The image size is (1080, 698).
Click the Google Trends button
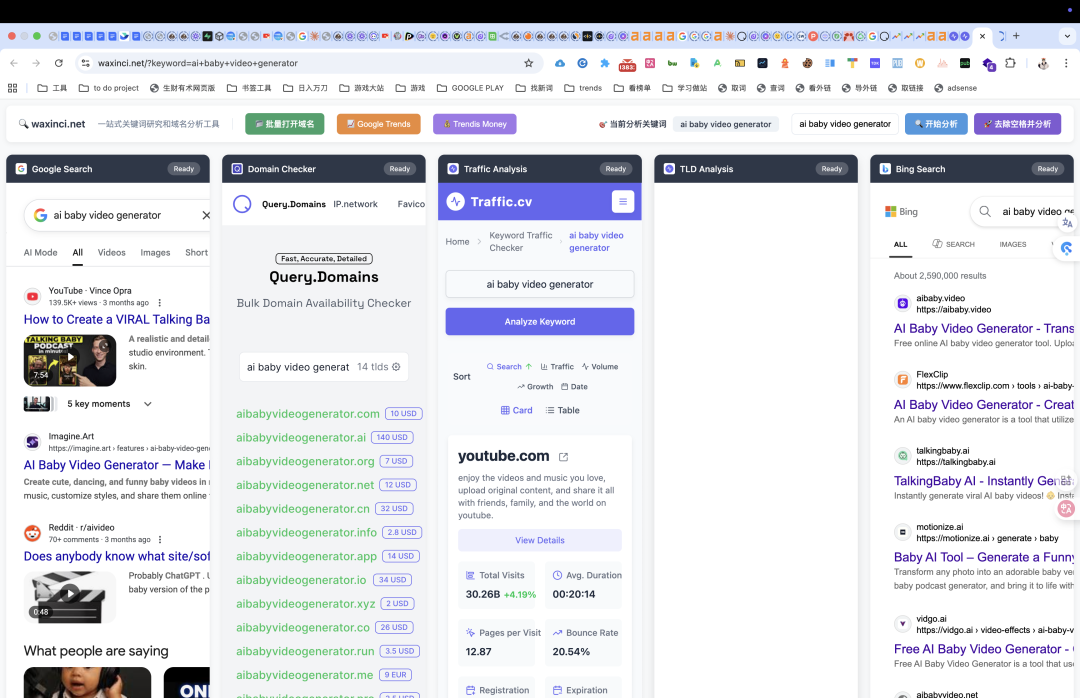point(379,124)
